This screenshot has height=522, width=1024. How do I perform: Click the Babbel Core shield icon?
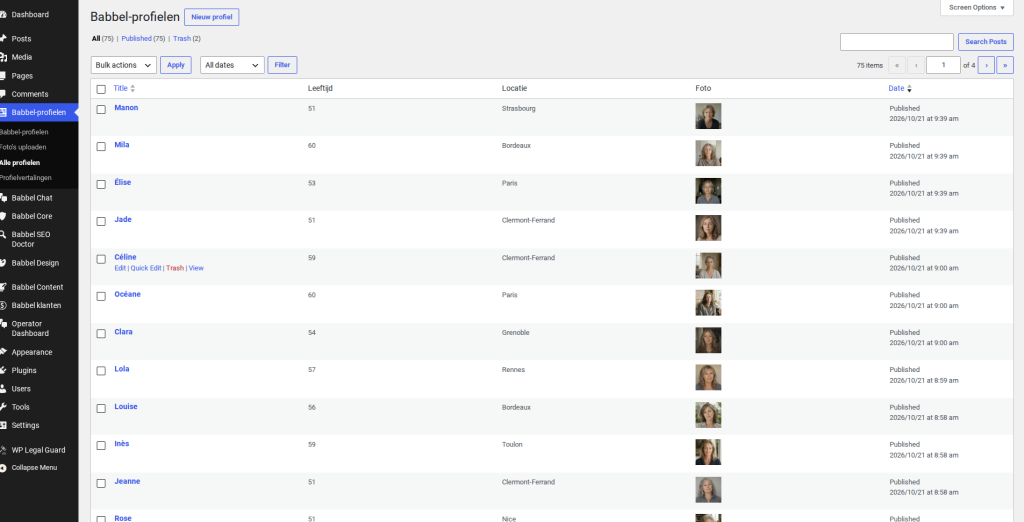[3, 216]
